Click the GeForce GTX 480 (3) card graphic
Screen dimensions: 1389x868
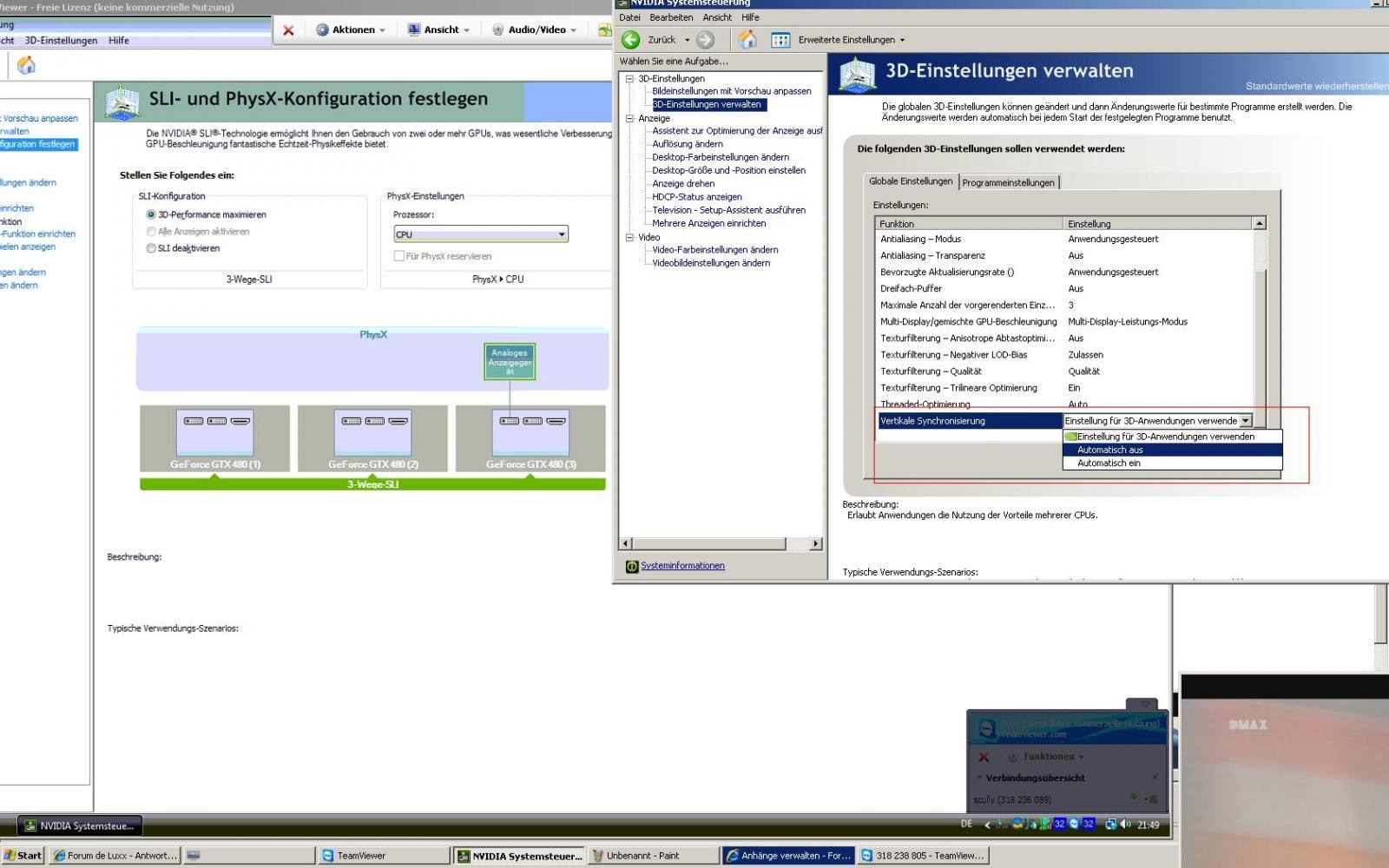[531, 433]
